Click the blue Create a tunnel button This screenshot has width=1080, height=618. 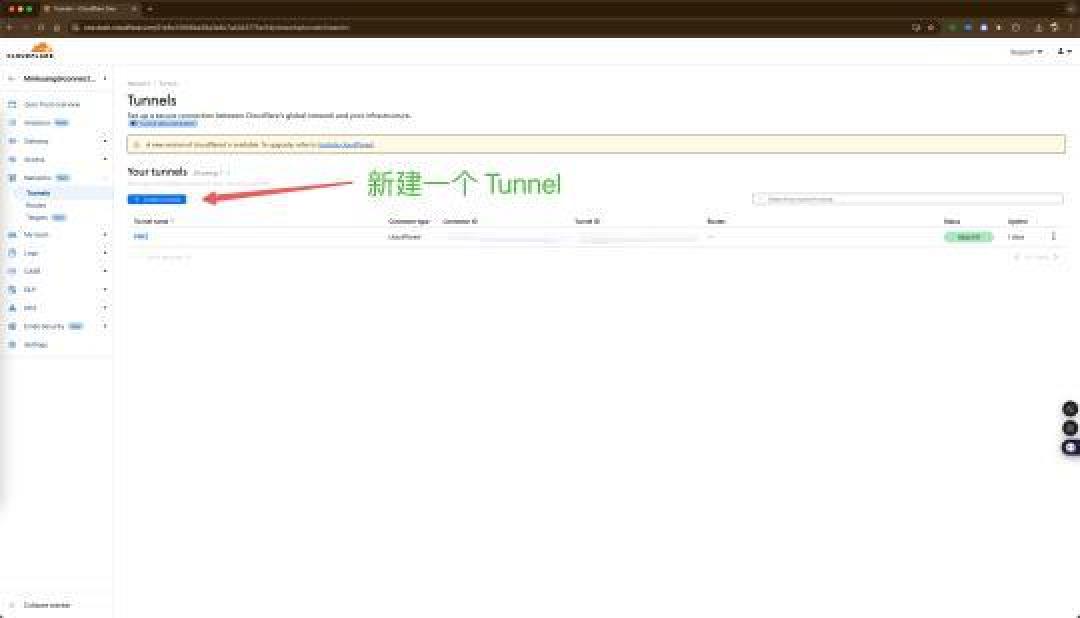point(156,199)
